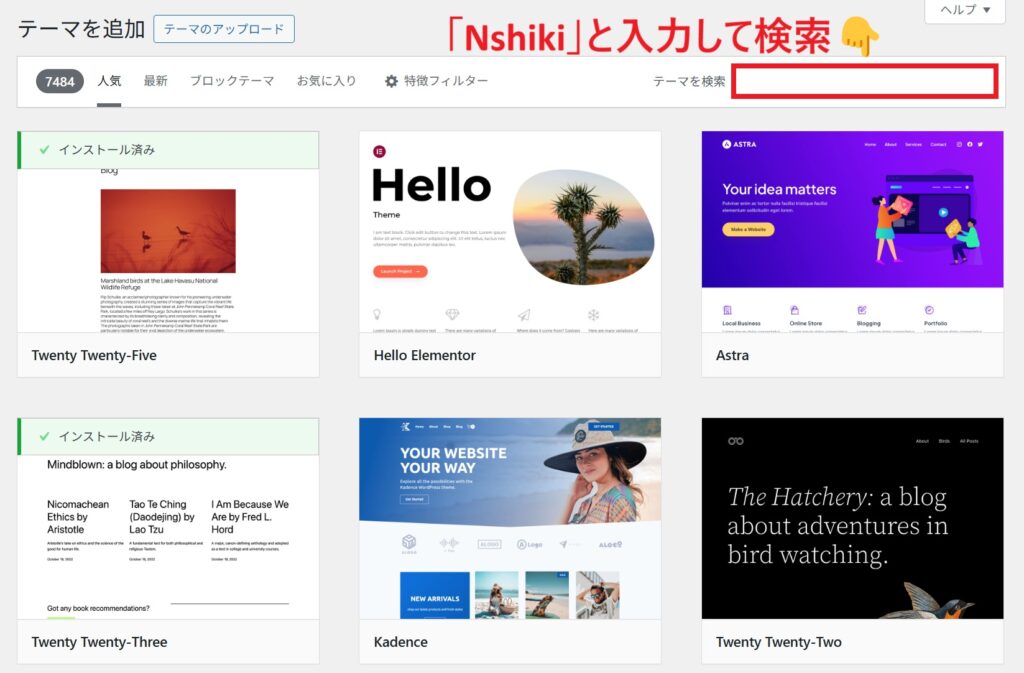The width and height of the screenshot is (1024, 673).
Task: Click the テーマのアップロード button
Action: (223, 29)
